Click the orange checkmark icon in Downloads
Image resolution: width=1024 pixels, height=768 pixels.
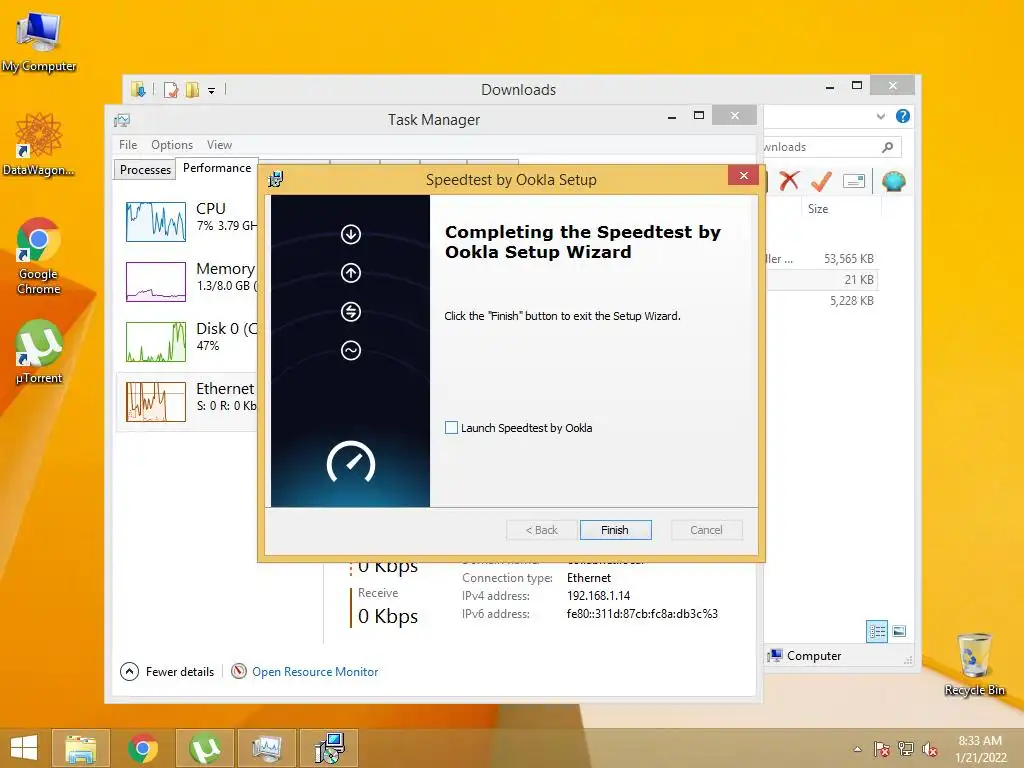point(821,180)
